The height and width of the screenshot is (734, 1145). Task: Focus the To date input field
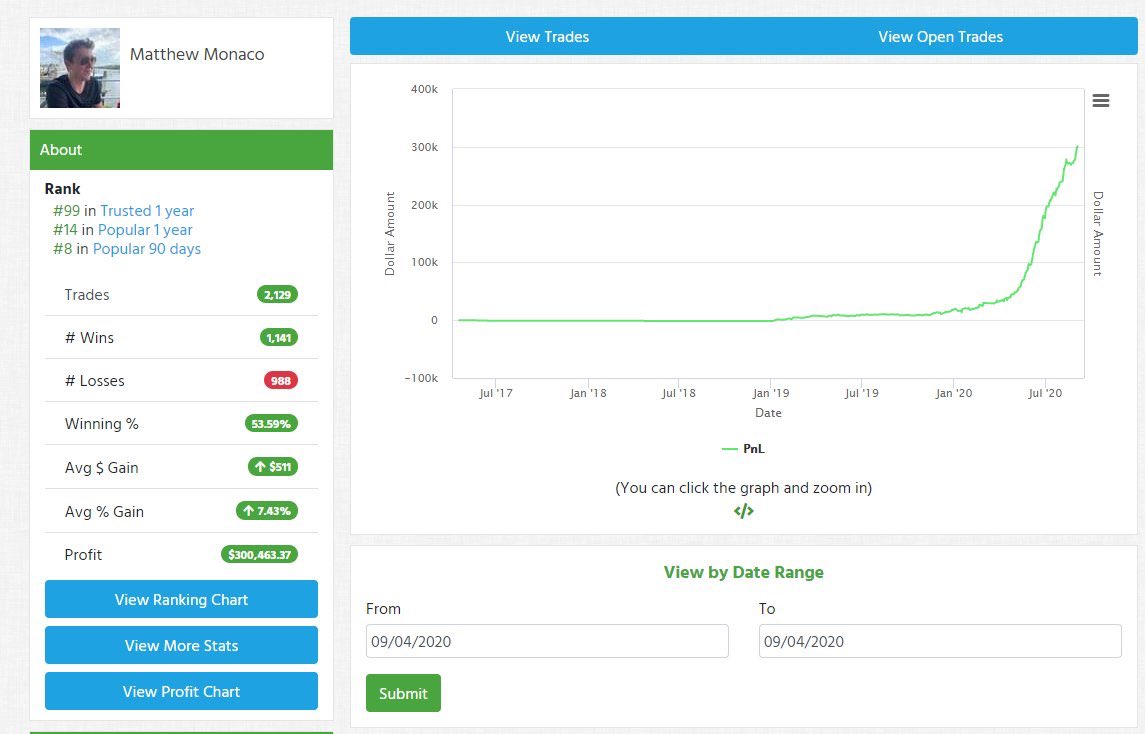pyautogui.click(x=940, y=641)
